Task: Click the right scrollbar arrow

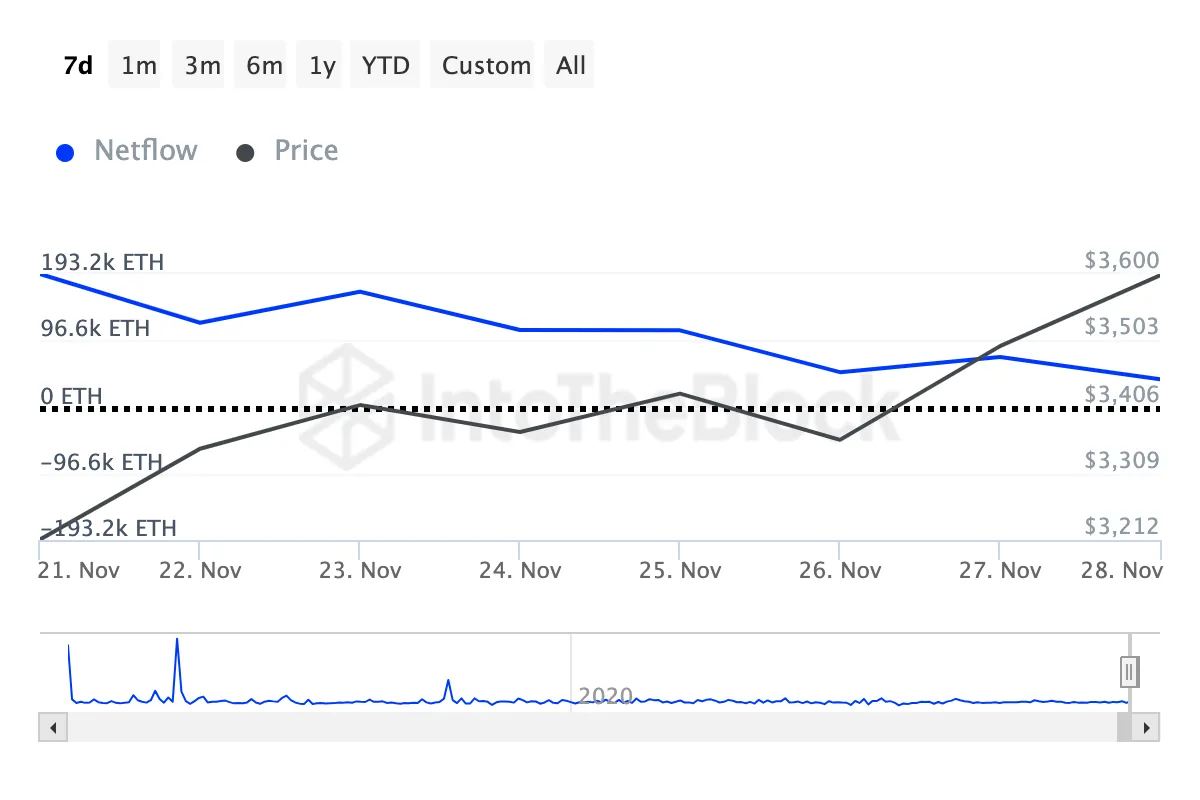Action: coord(1146,727)
